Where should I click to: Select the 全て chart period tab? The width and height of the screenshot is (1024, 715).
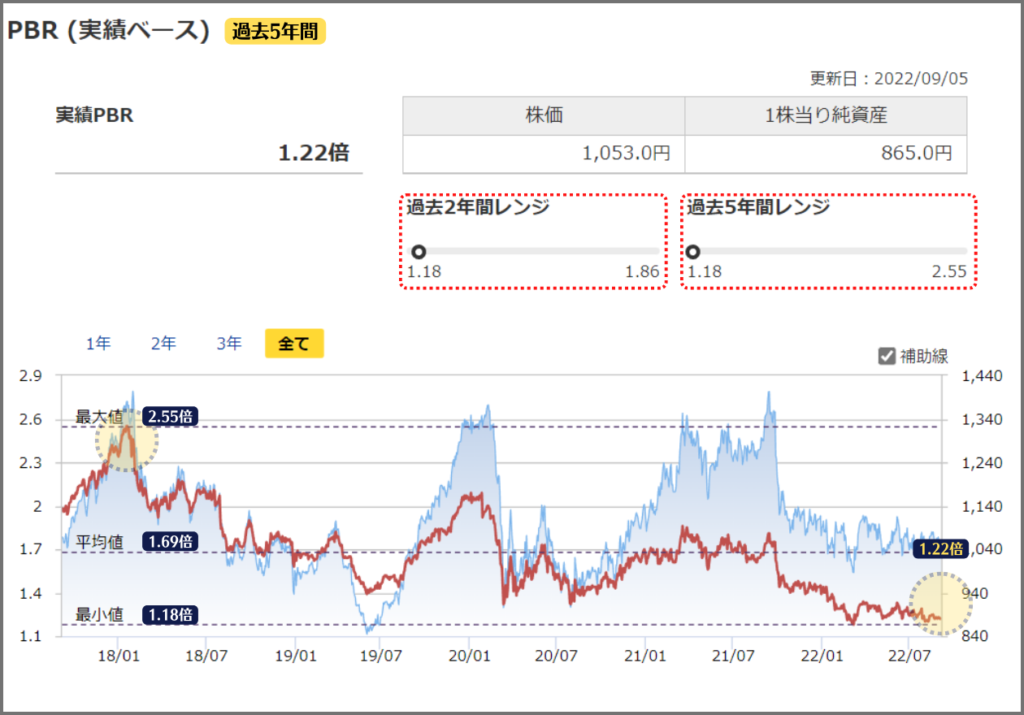294,343
